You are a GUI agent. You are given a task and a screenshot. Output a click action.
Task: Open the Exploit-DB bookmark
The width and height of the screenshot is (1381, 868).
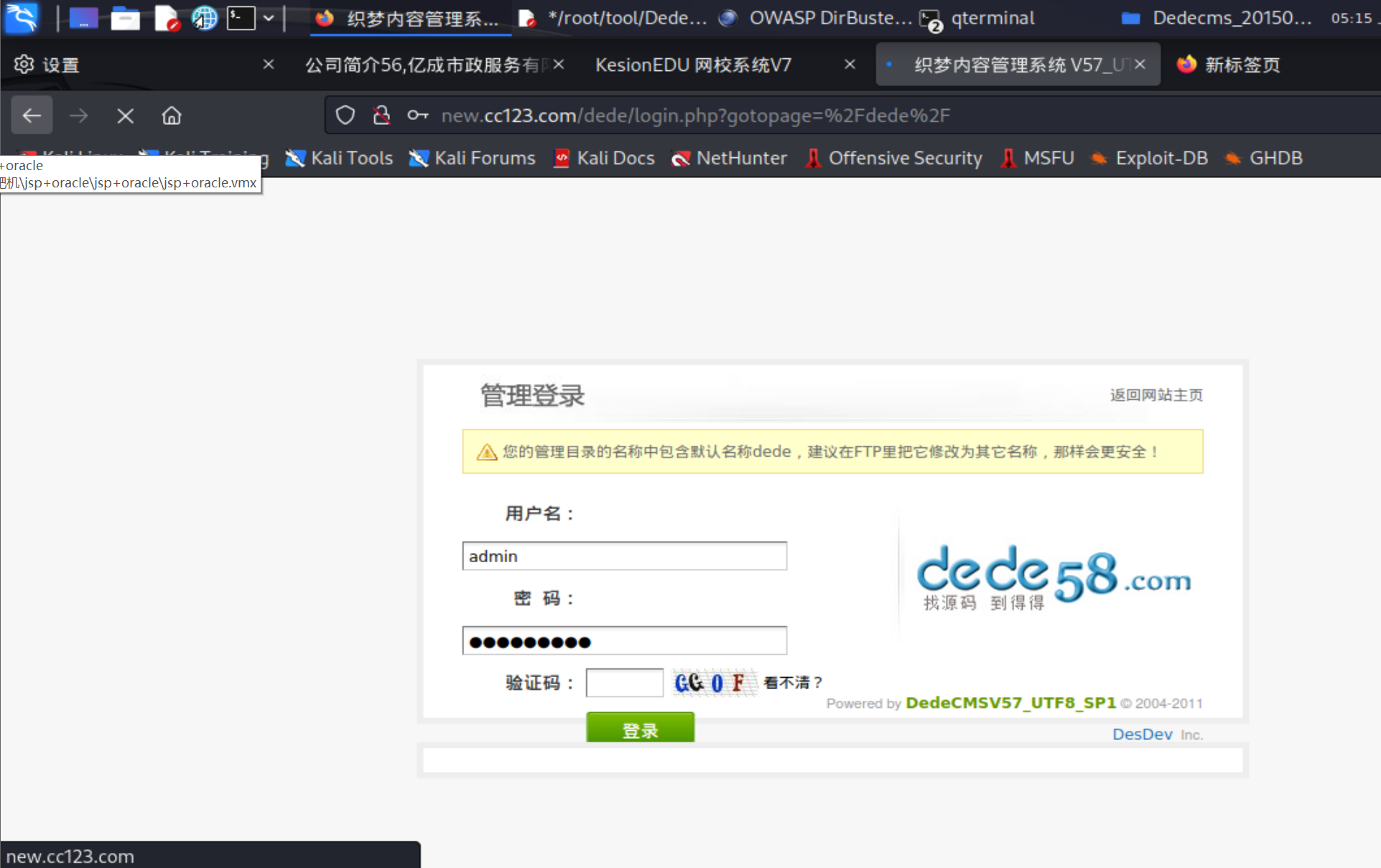point(1149,158)
